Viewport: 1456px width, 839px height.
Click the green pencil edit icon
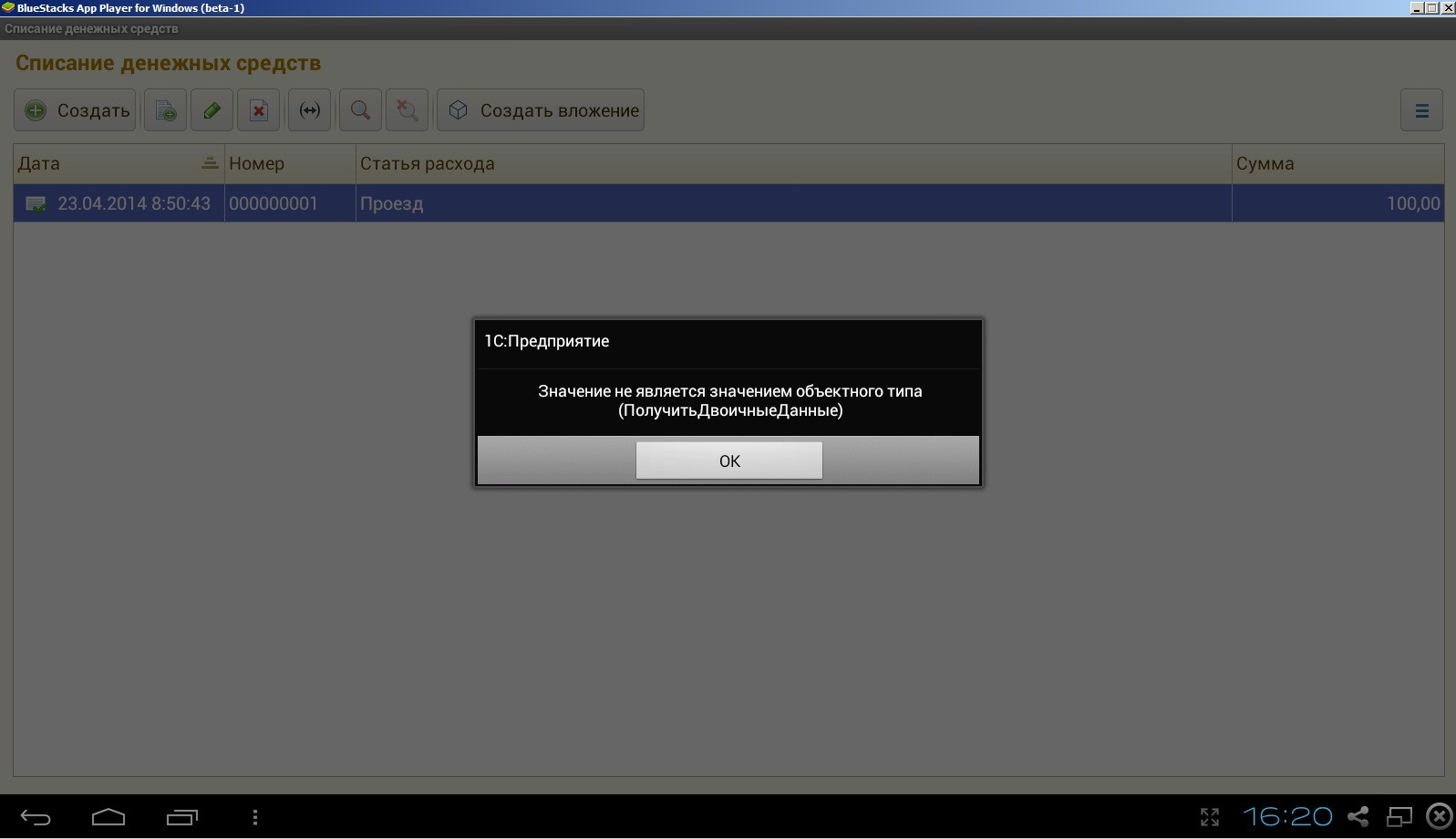(212, 110)
